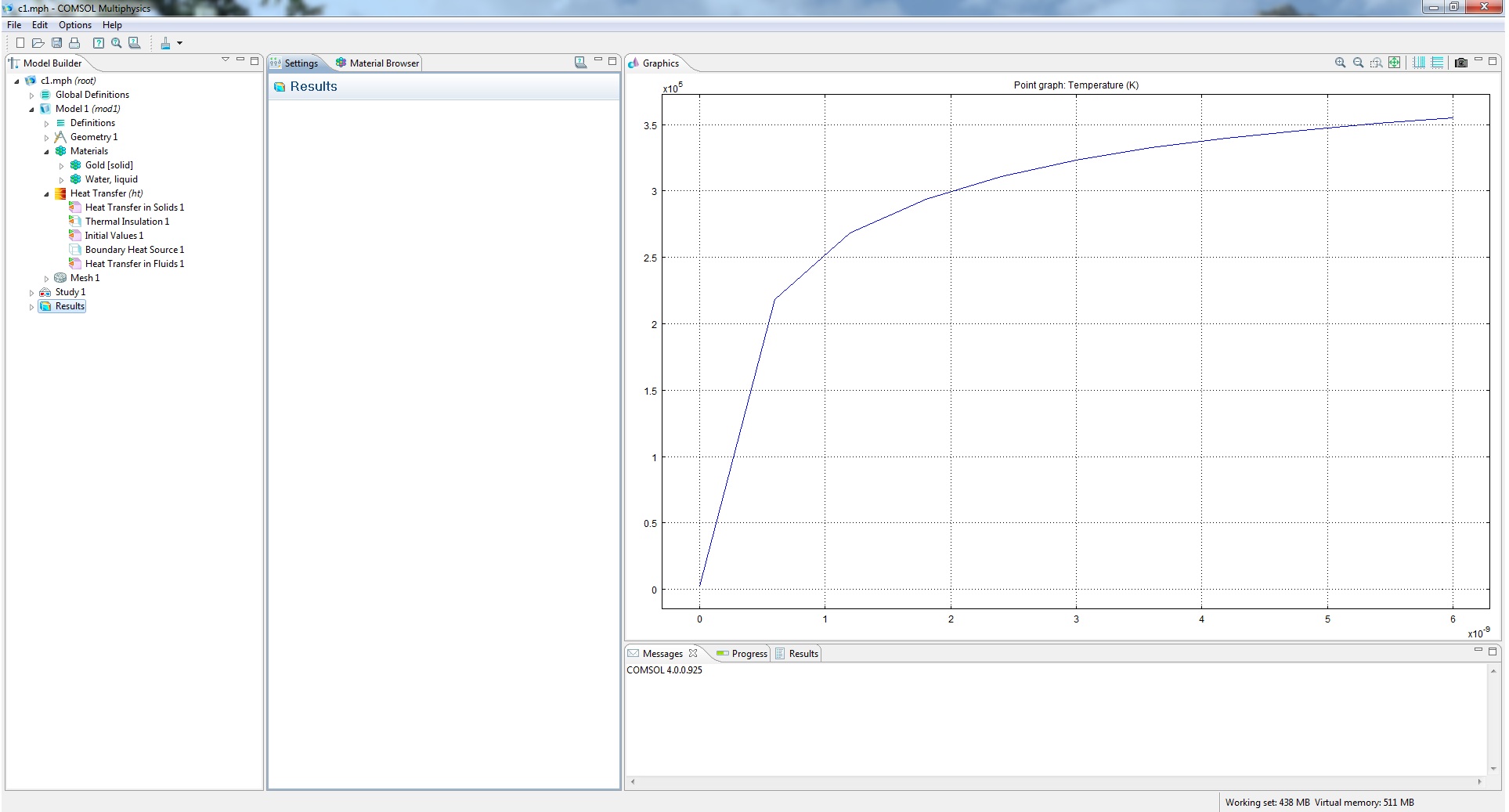Toggle y-axis log scale
This screenshot has width=1509, height=812.
pyautogui.click(x=1437, y=63)
